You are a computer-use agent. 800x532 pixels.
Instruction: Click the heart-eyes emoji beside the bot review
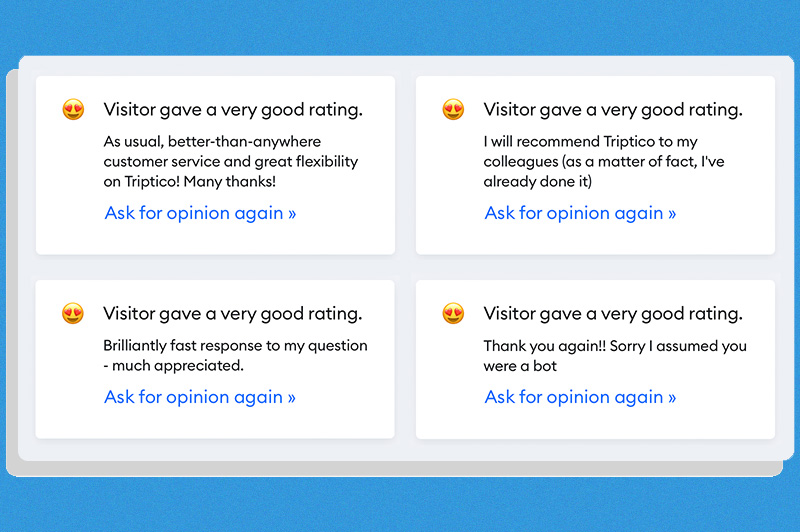click(x=453, y=314)
